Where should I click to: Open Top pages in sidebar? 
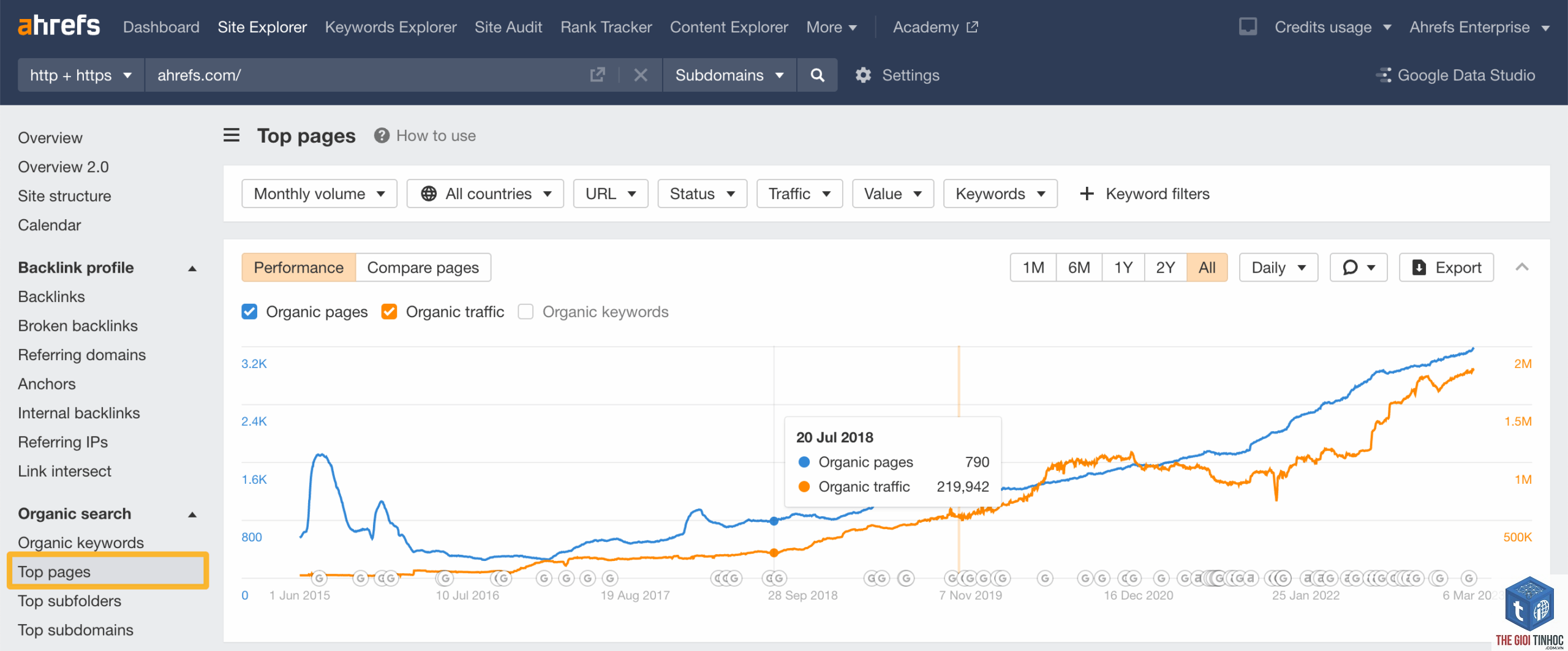107,571
